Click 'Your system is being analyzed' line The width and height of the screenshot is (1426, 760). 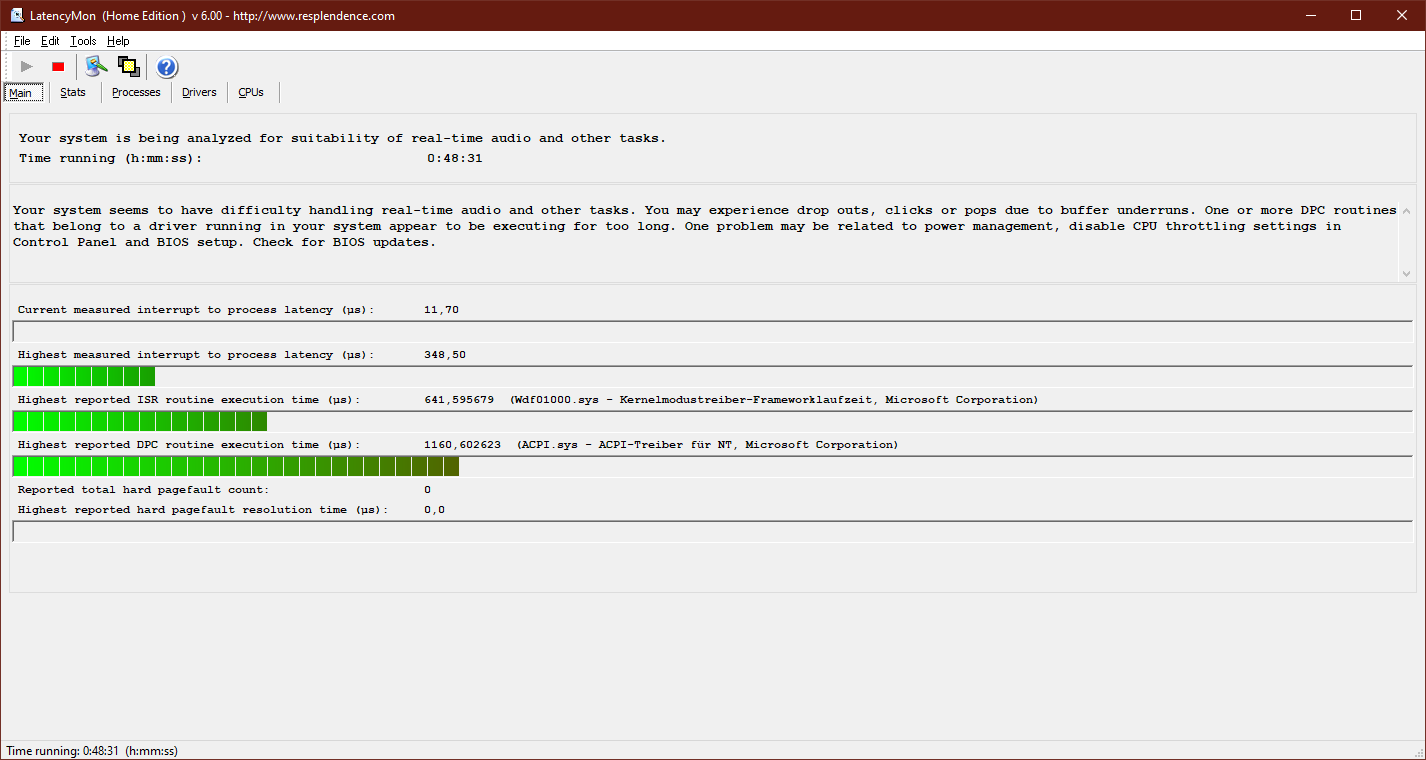tap(342, 138)
